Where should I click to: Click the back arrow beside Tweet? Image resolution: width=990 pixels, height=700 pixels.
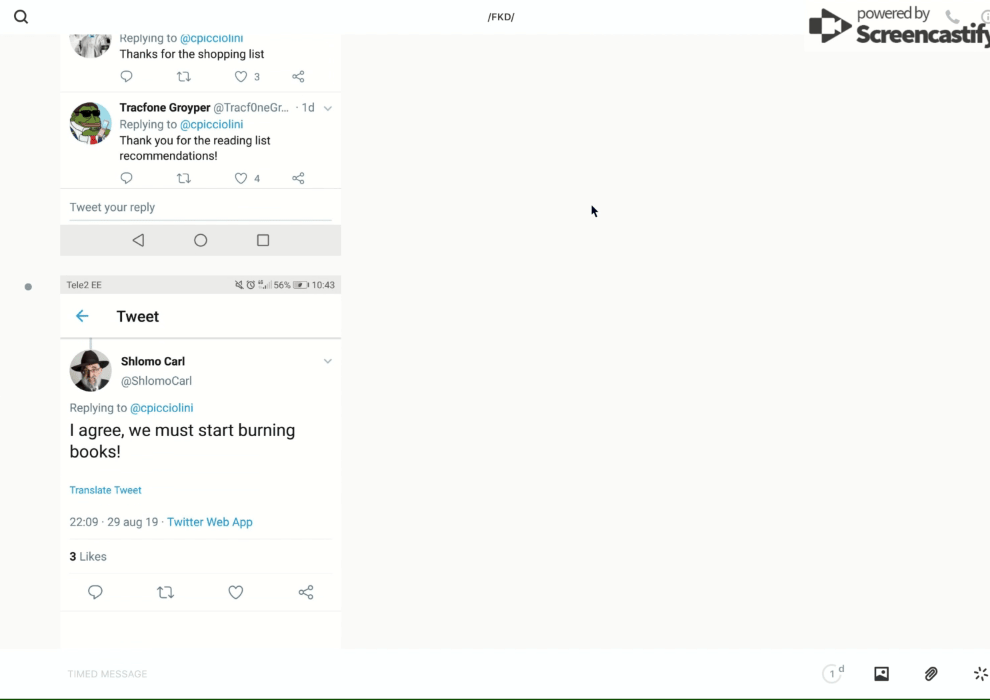click(x=82, y=316)
